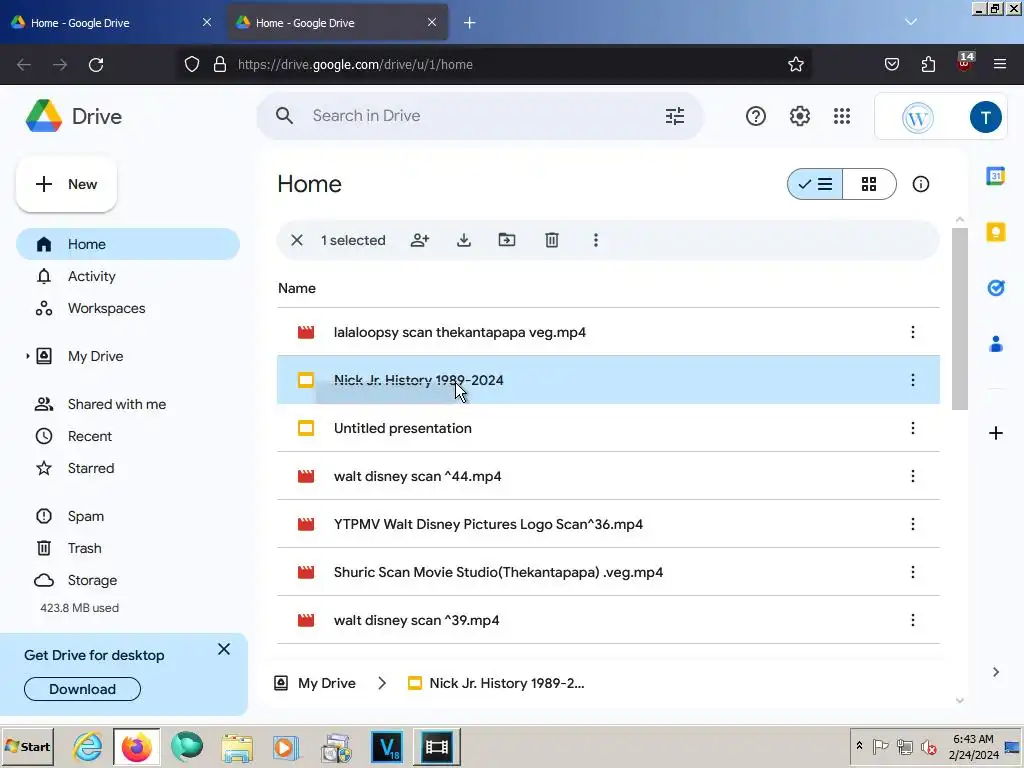Click My Drive in breadcrumb path
1024x768 pixels.
coord(315,683)
